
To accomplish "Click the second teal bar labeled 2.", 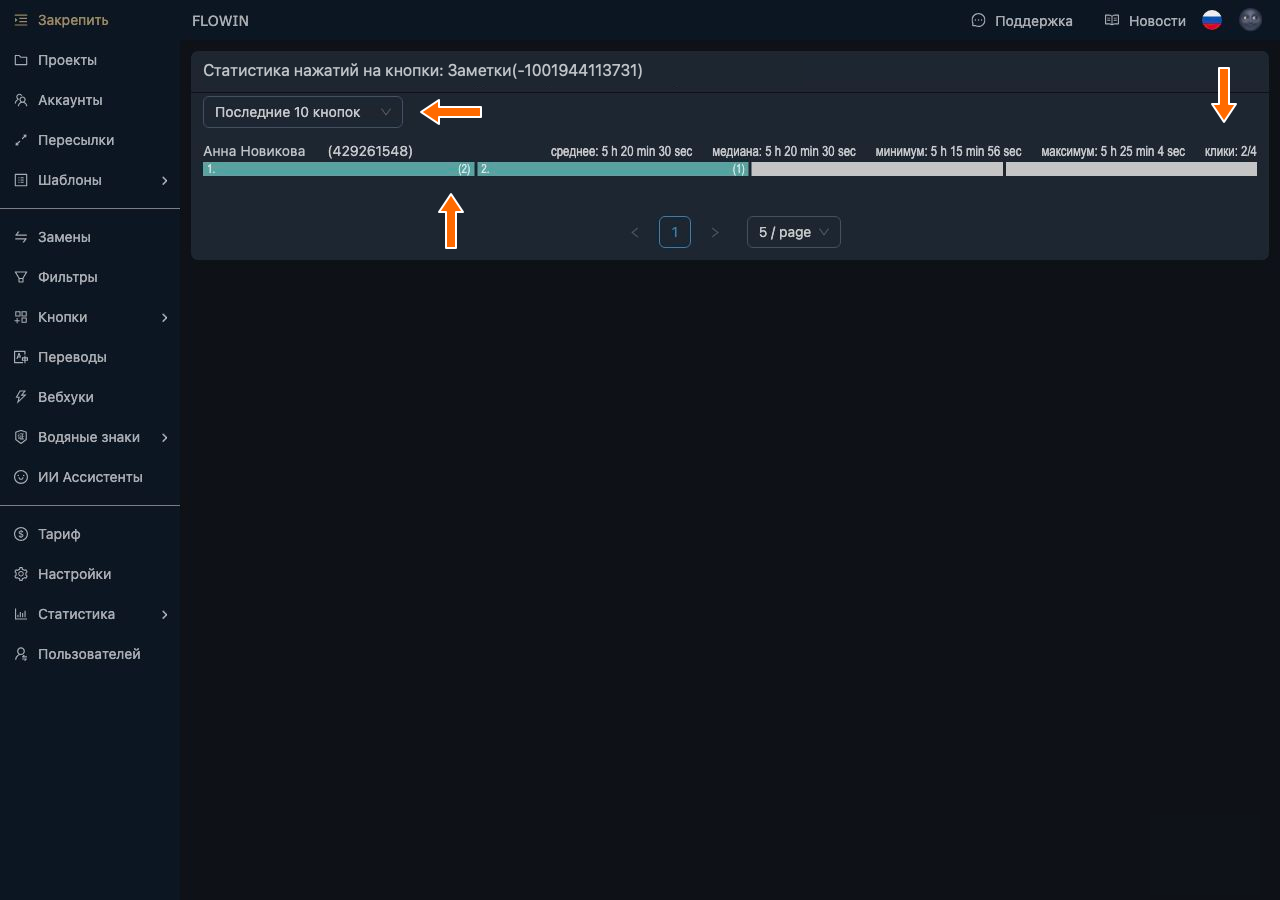I will pos(613,169).
